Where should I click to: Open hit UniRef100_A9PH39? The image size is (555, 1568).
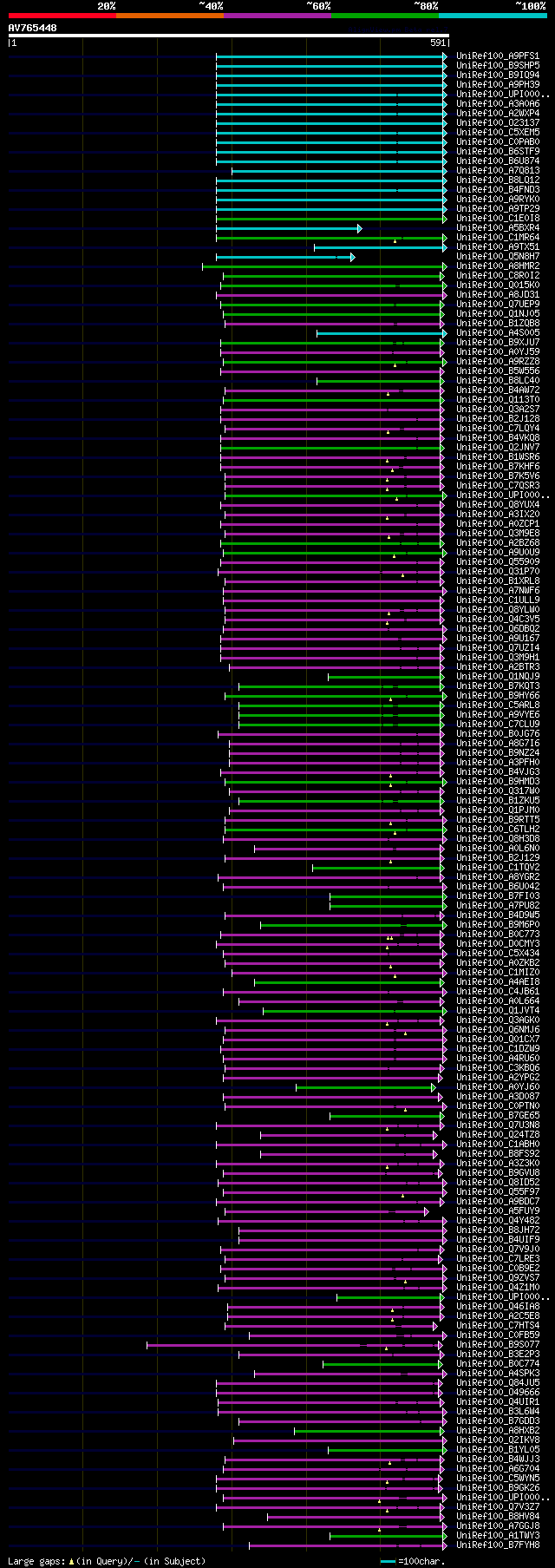498,84
